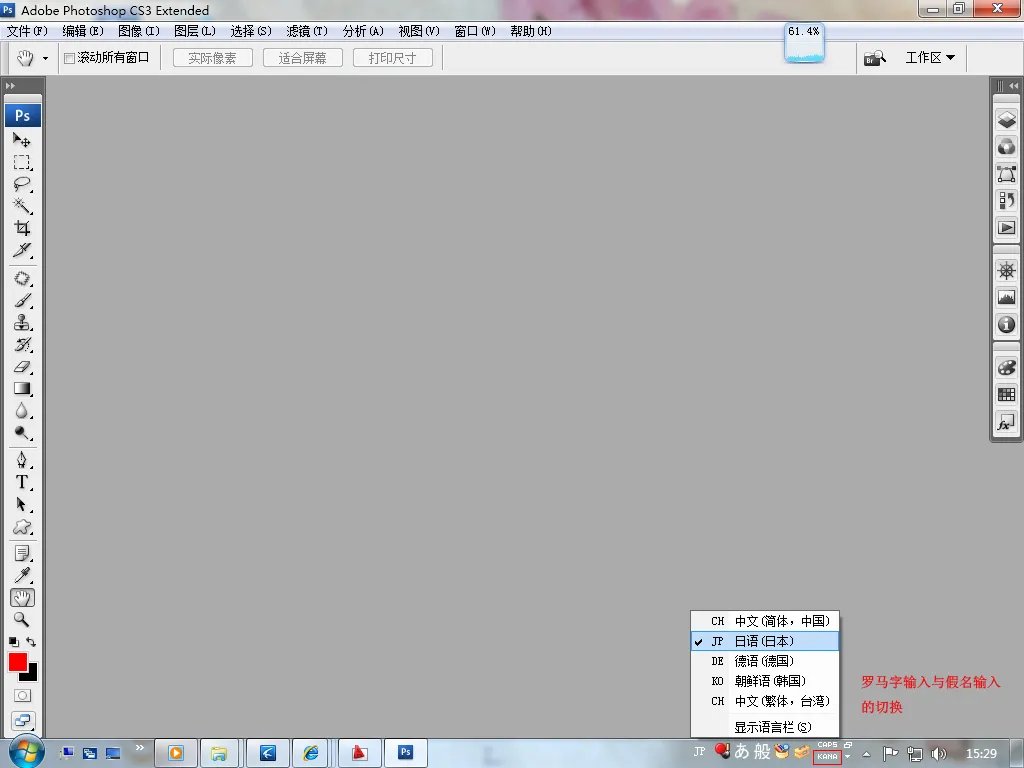The height and width of the screenshot is (768, 1024).
Task: Collapse the right panel dock chevrons
Action: click(1013, 86)
